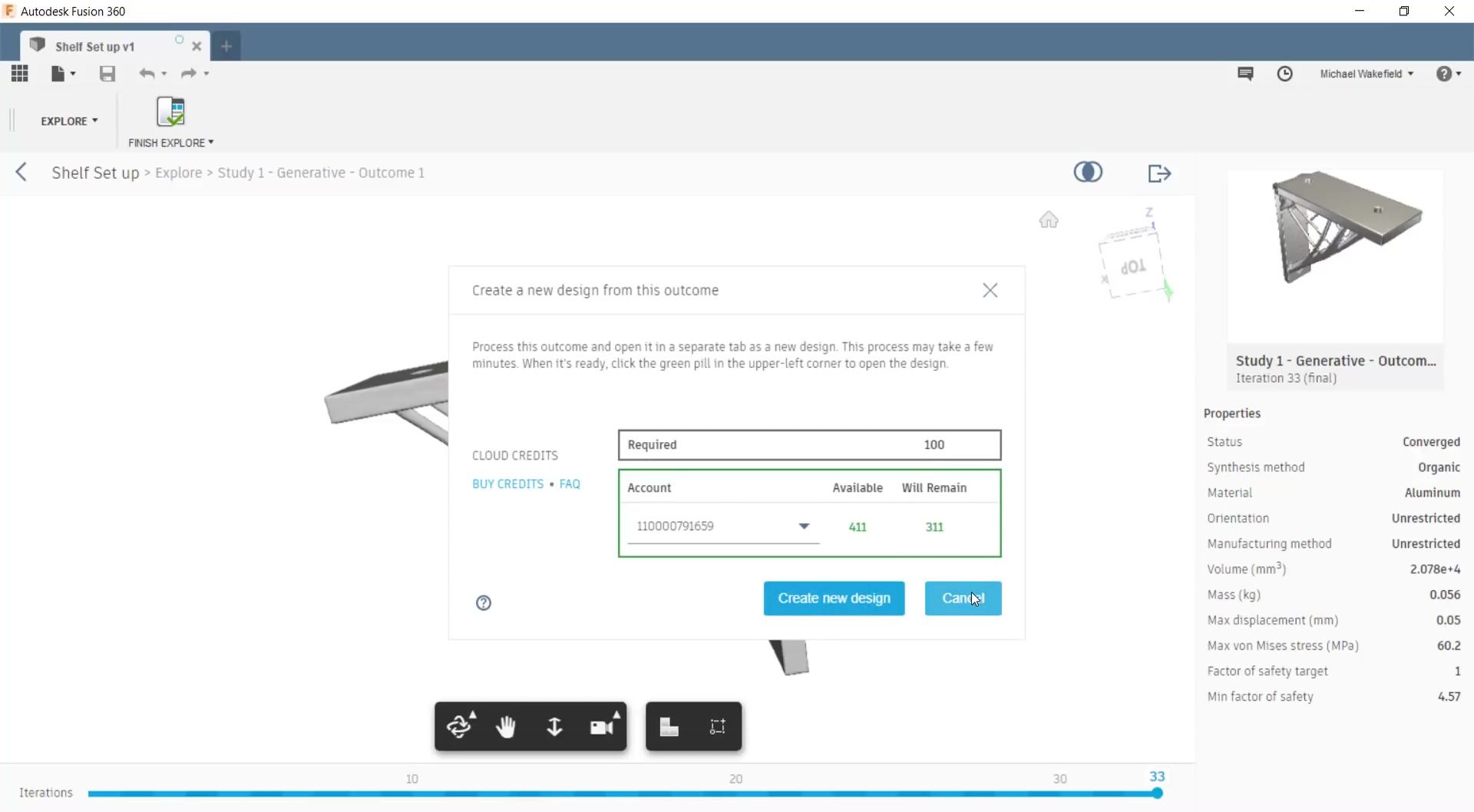Open the job status clock icon
This screenshot has width=1474, height=812.
[1285, 74]
